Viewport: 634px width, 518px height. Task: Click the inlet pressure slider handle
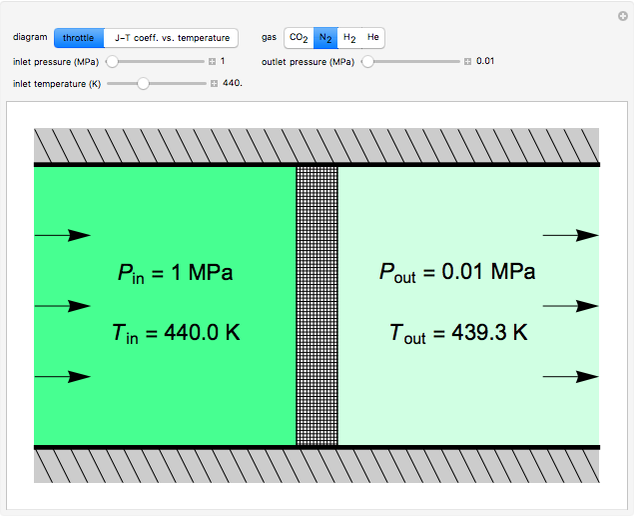(112, 61)
